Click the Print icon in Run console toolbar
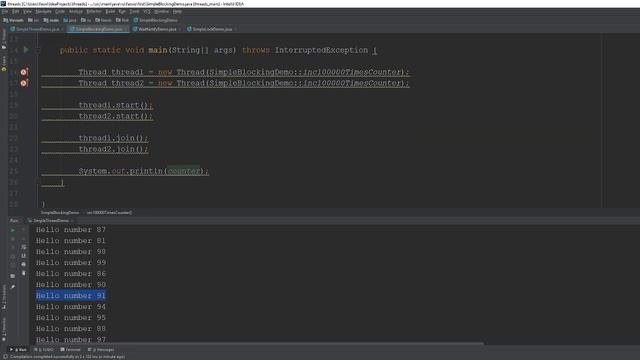The width and height of the screenshot is (640, 360). tap(24, 264)
